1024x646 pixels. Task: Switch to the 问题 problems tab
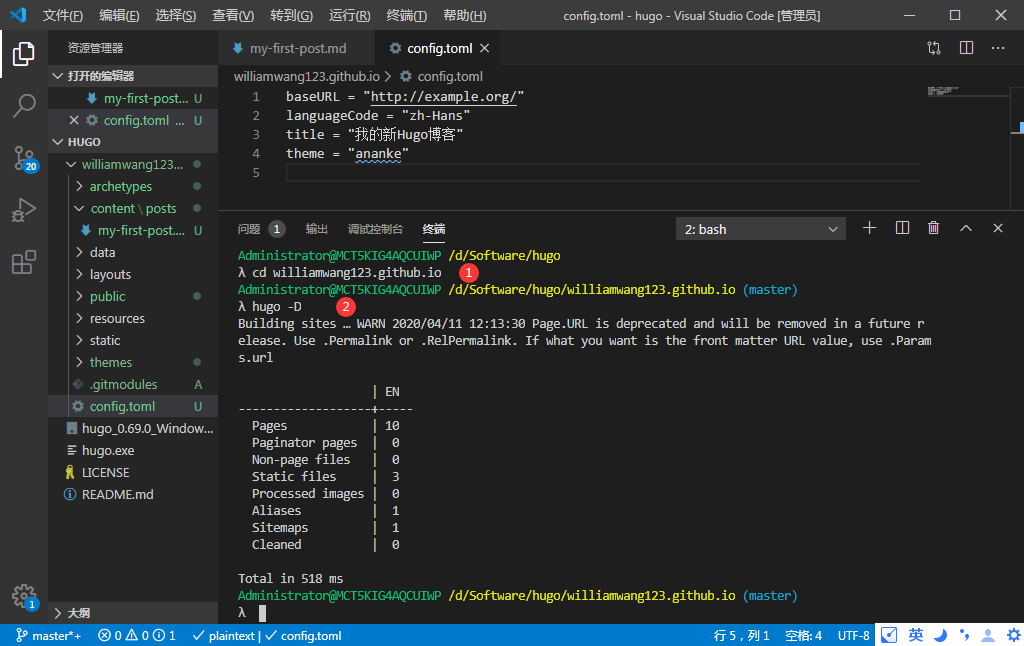coord(261,229)
